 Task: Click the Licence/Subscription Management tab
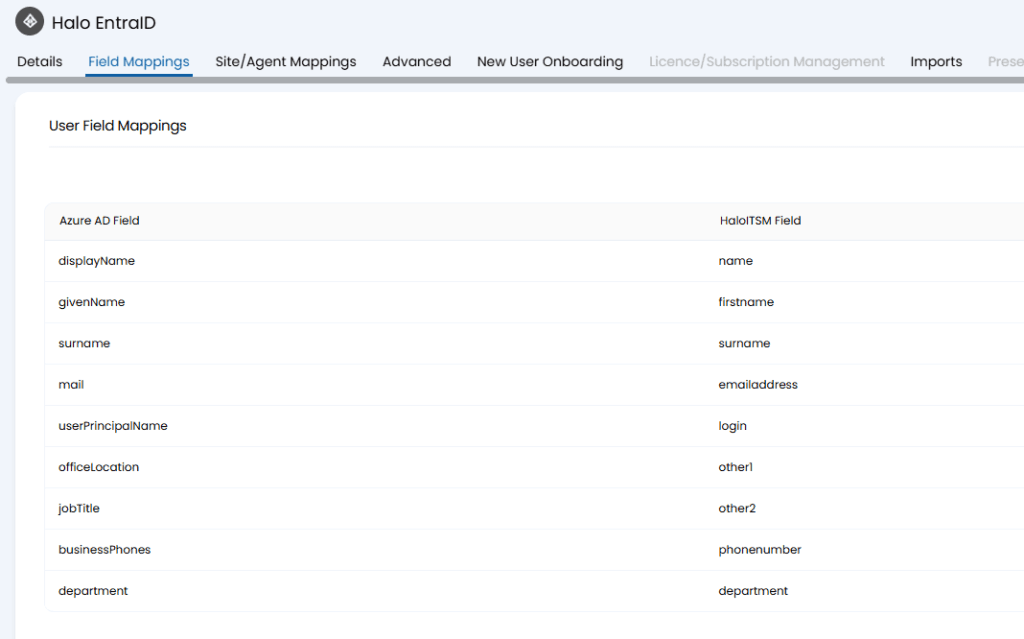pyautogui.click(x=766, y=62)
